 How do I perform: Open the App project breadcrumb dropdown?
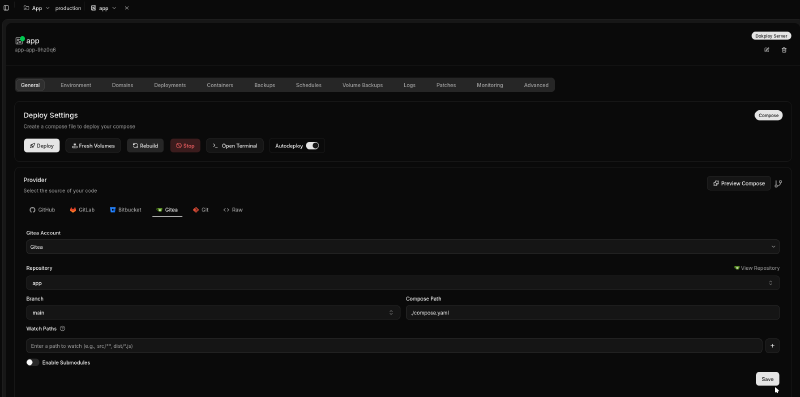click(x=36, y=8)
